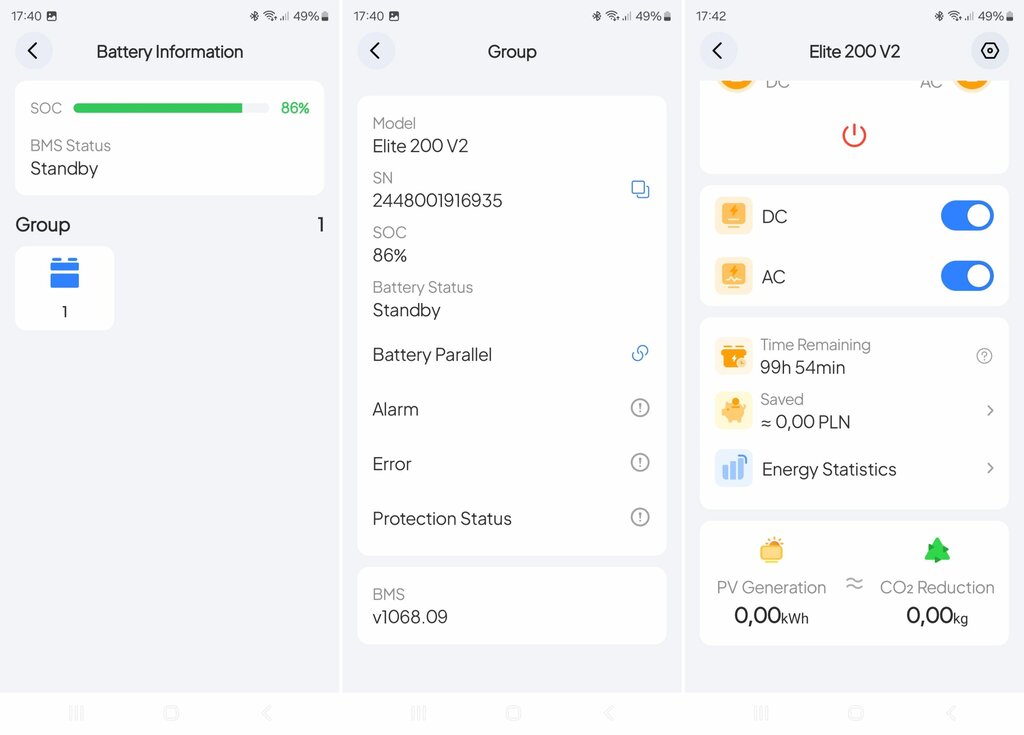The height and width of the screenshot is (735, 1024).
Task: Toggle the AC output switch
Action: point(967,276)
